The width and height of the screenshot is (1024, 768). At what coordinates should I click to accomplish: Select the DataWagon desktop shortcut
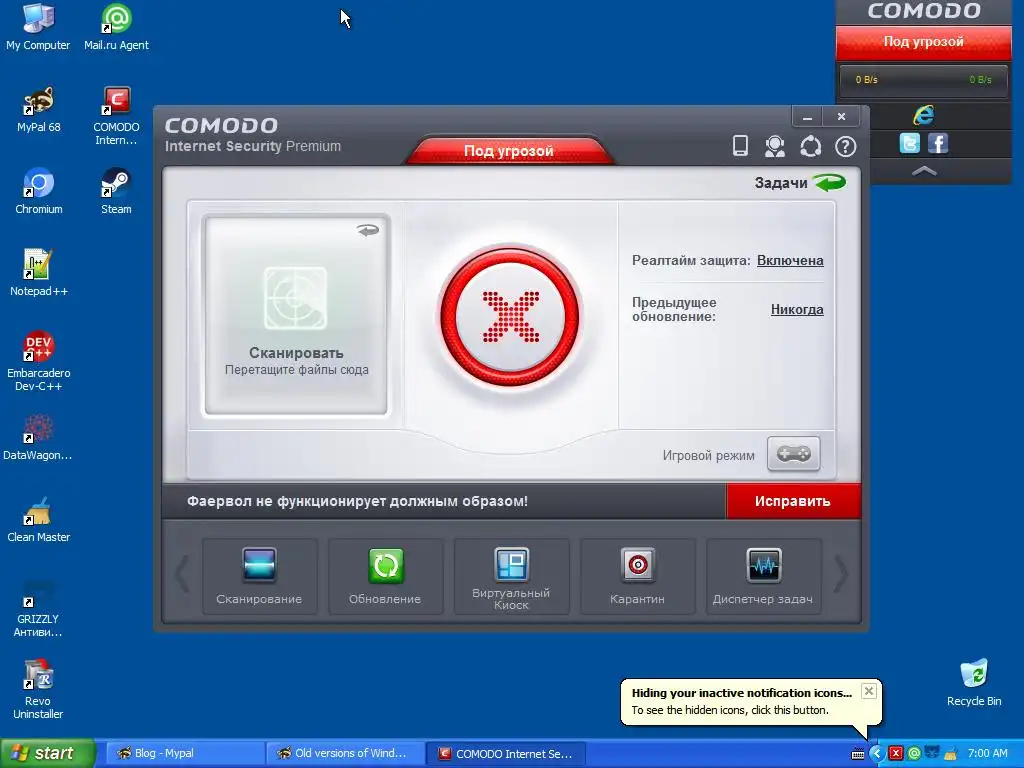(38, 437)
